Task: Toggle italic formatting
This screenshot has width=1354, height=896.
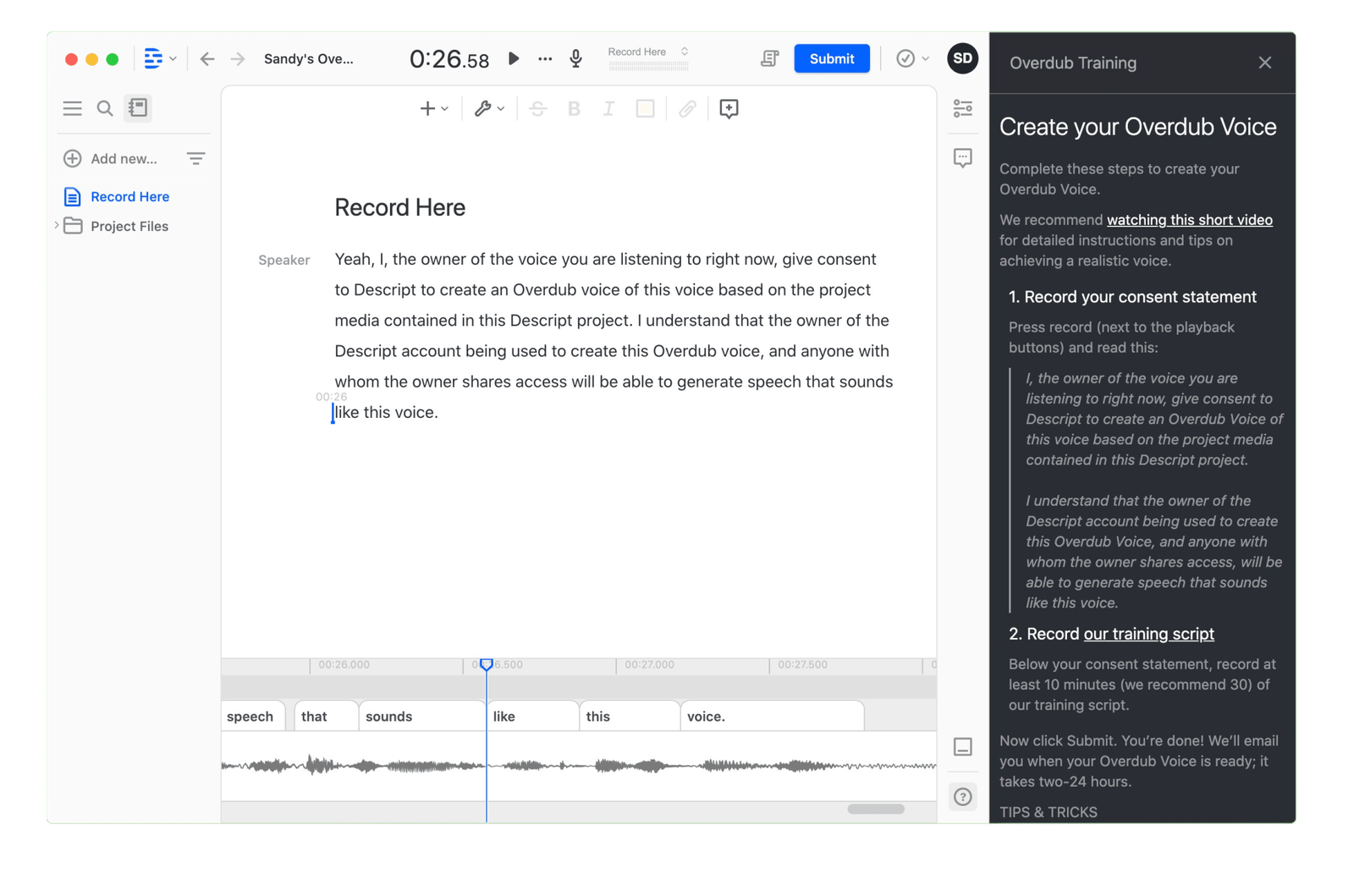Action: [x=608, y=108]
